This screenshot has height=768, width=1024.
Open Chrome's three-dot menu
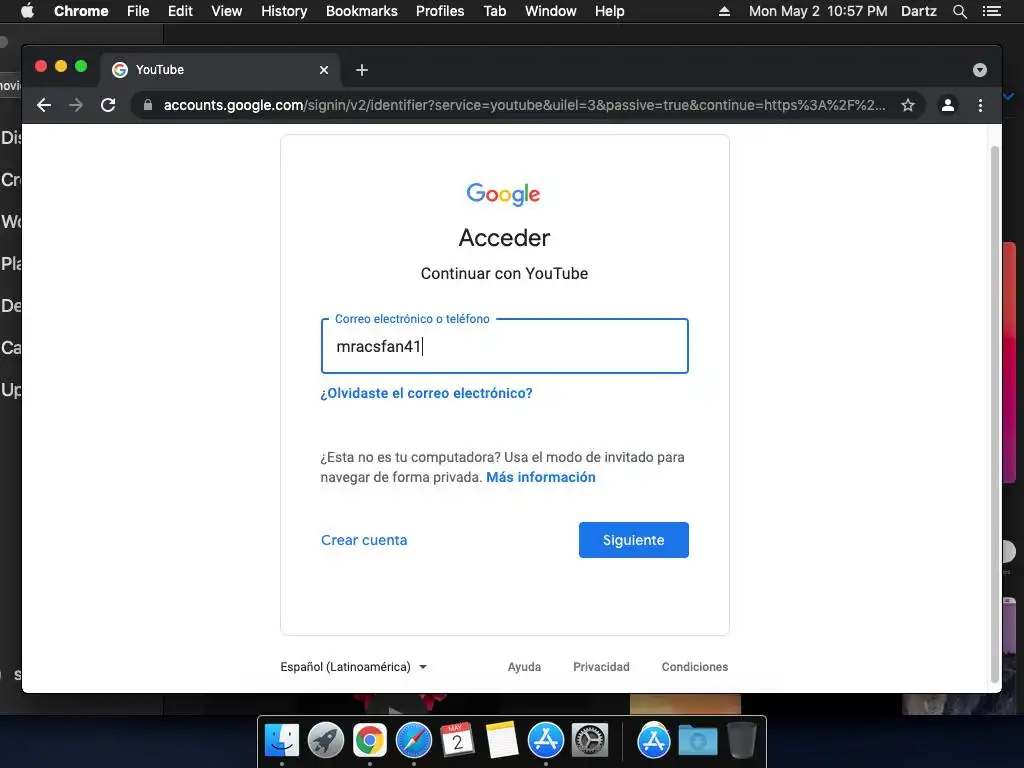pos(980,105)
